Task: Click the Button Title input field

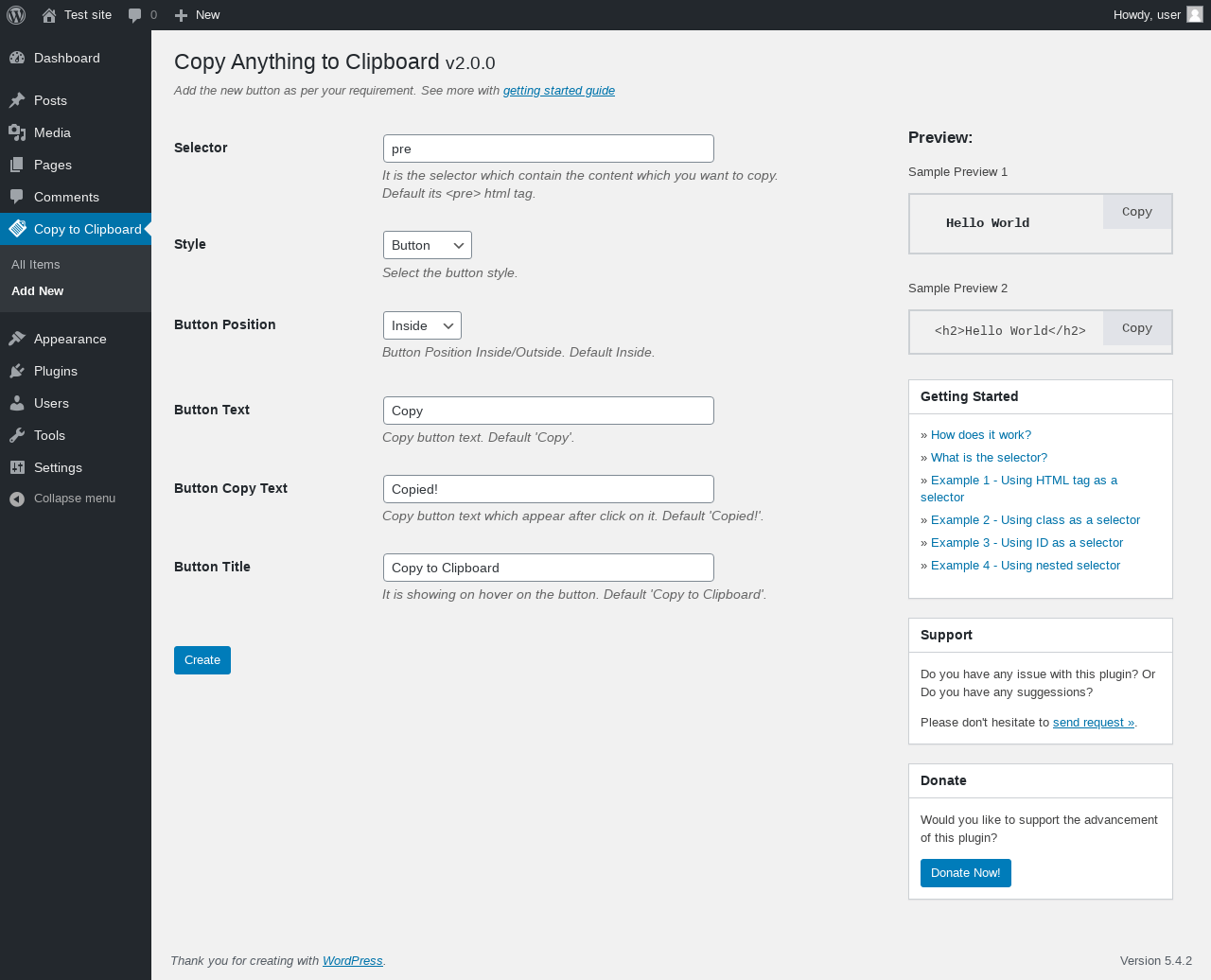Action: 549,568
